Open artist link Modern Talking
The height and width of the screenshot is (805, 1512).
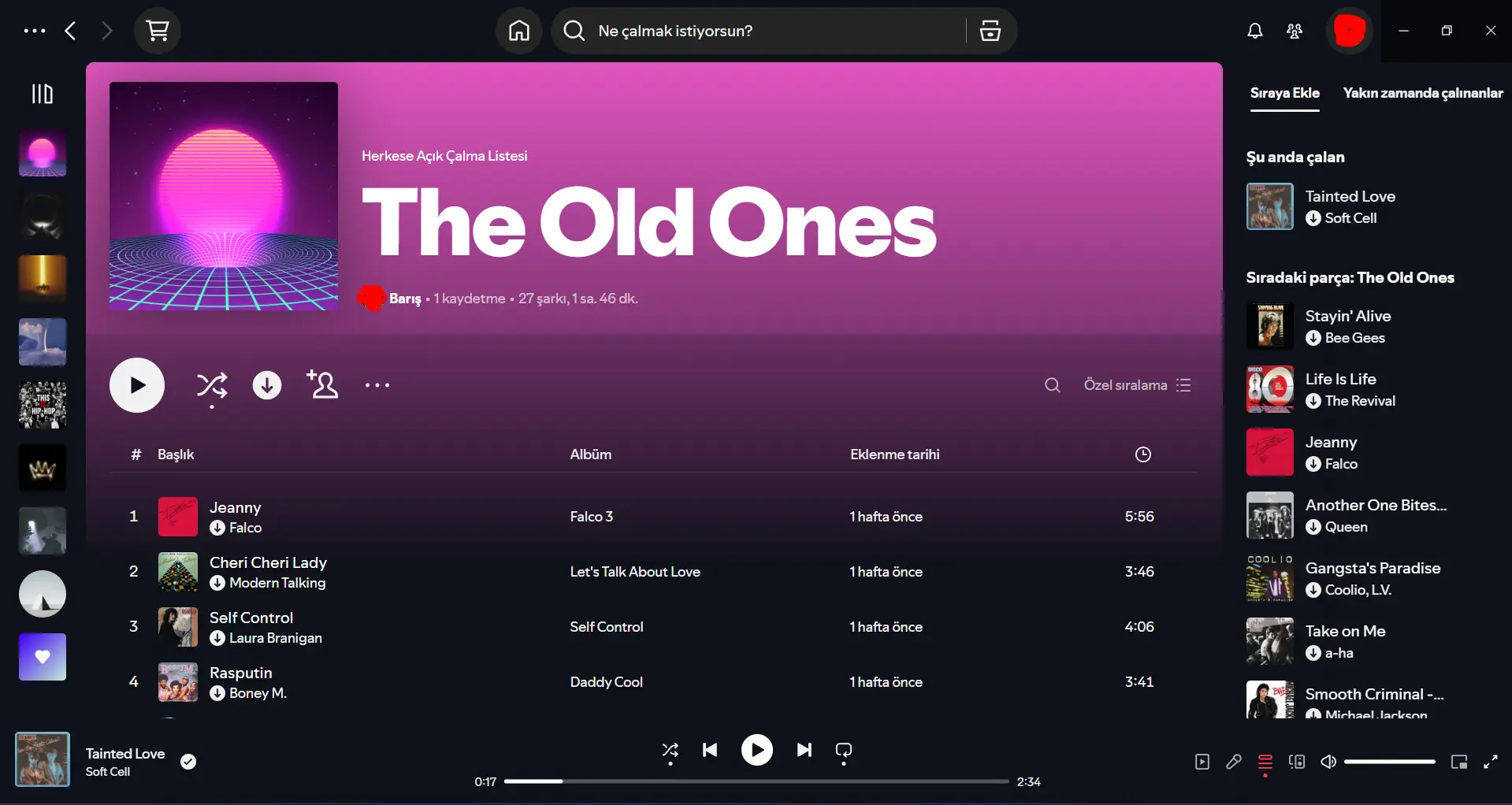click(277, 583)
